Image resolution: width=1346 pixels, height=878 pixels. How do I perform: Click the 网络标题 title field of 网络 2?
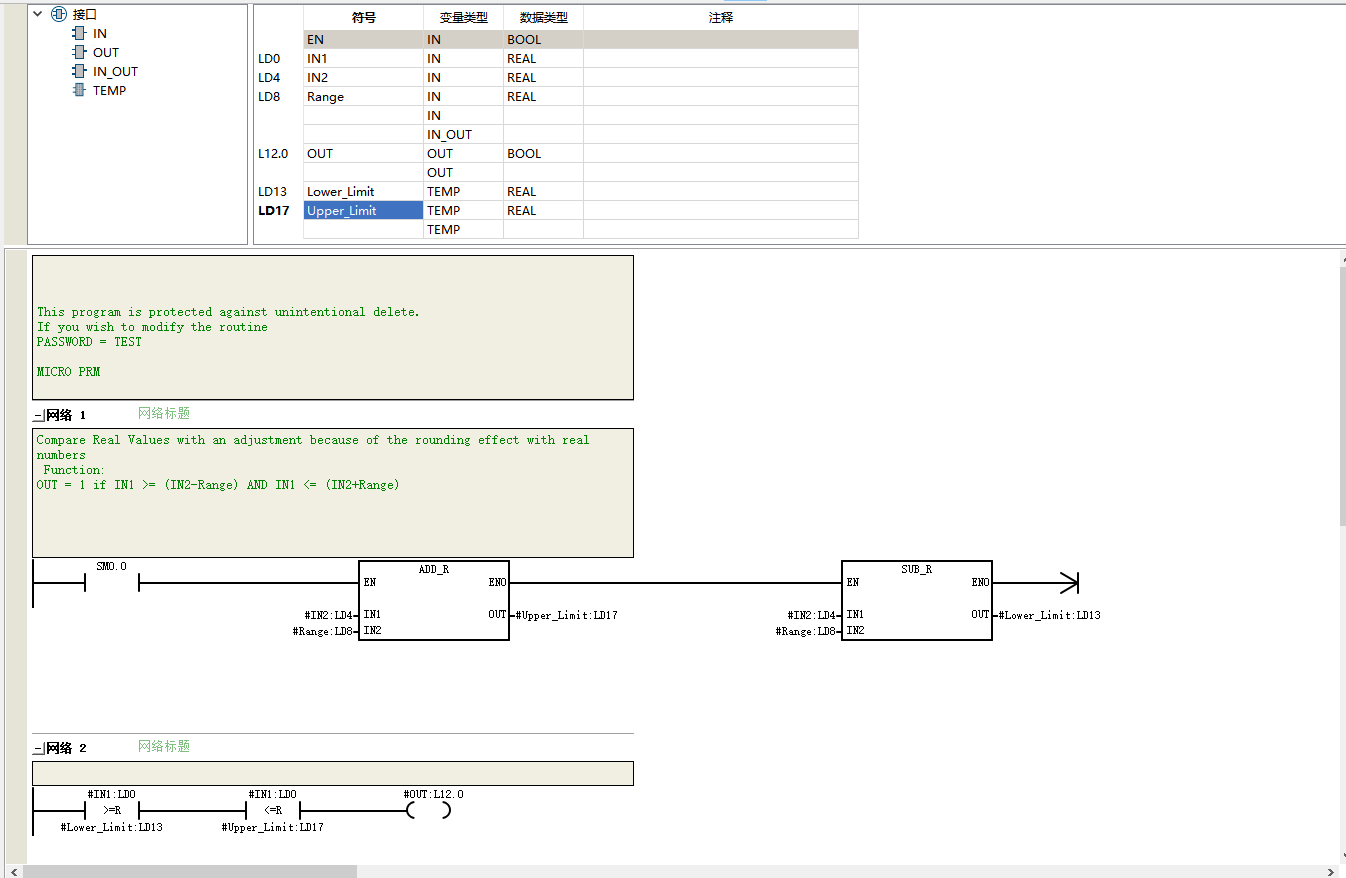coord(164,747)
